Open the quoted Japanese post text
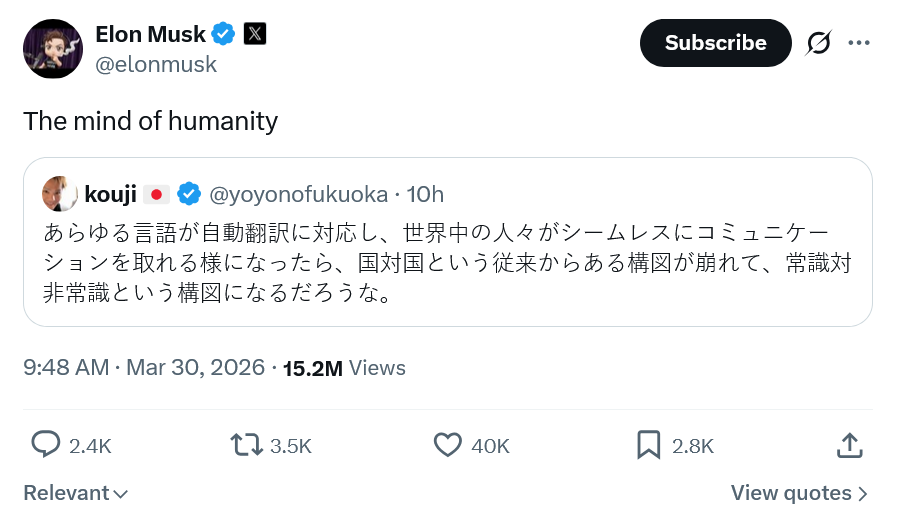 [x=447, y=263]
